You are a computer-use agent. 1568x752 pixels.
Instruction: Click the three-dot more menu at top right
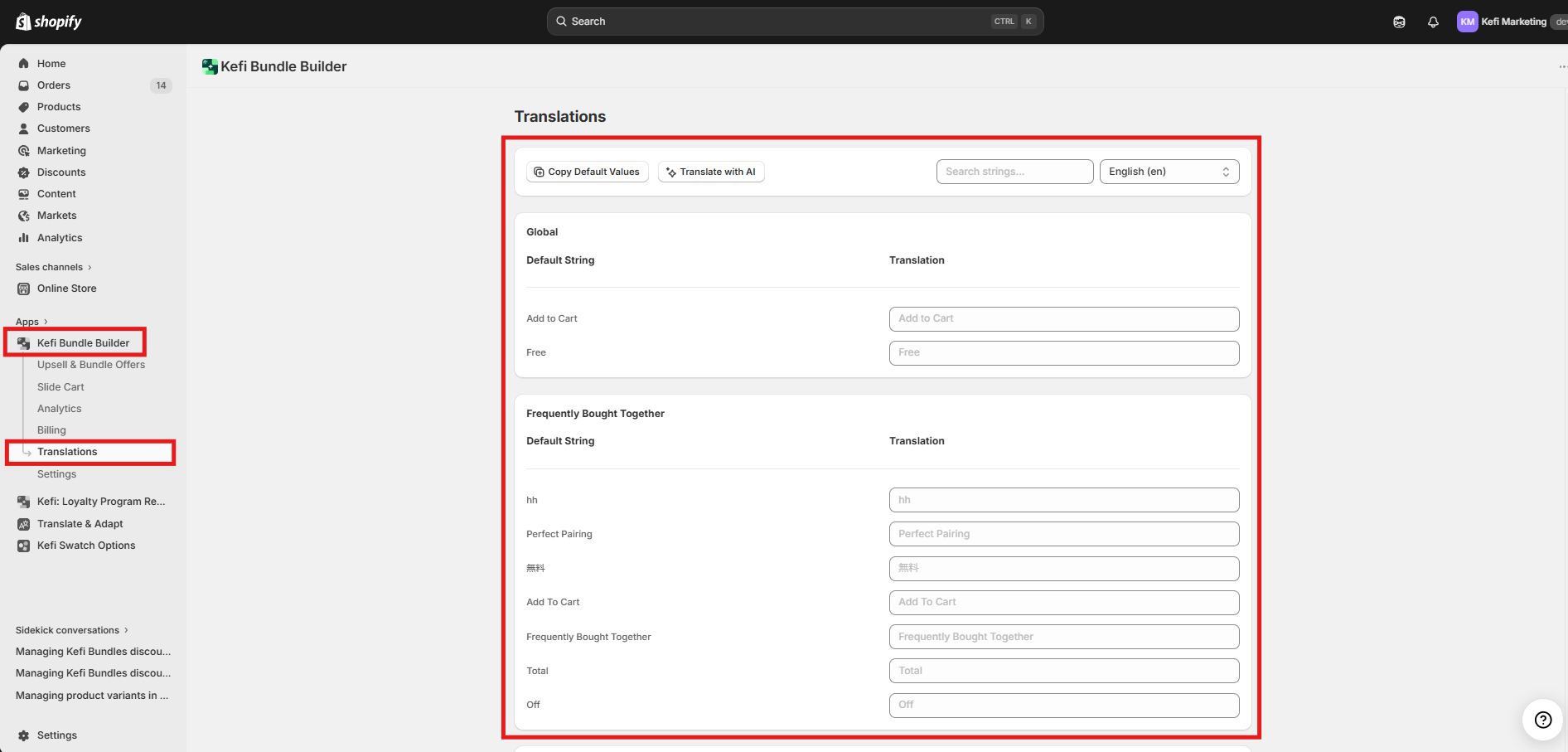tap(1562, 66)
